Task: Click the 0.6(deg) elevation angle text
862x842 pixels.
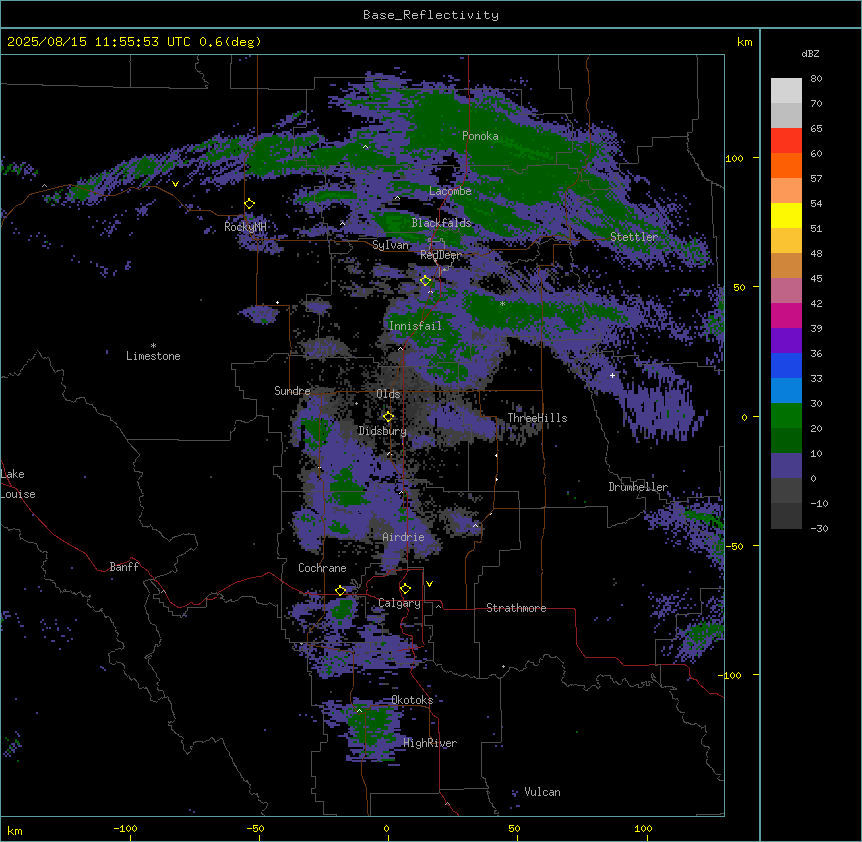Action: click(x=230, y=42)
